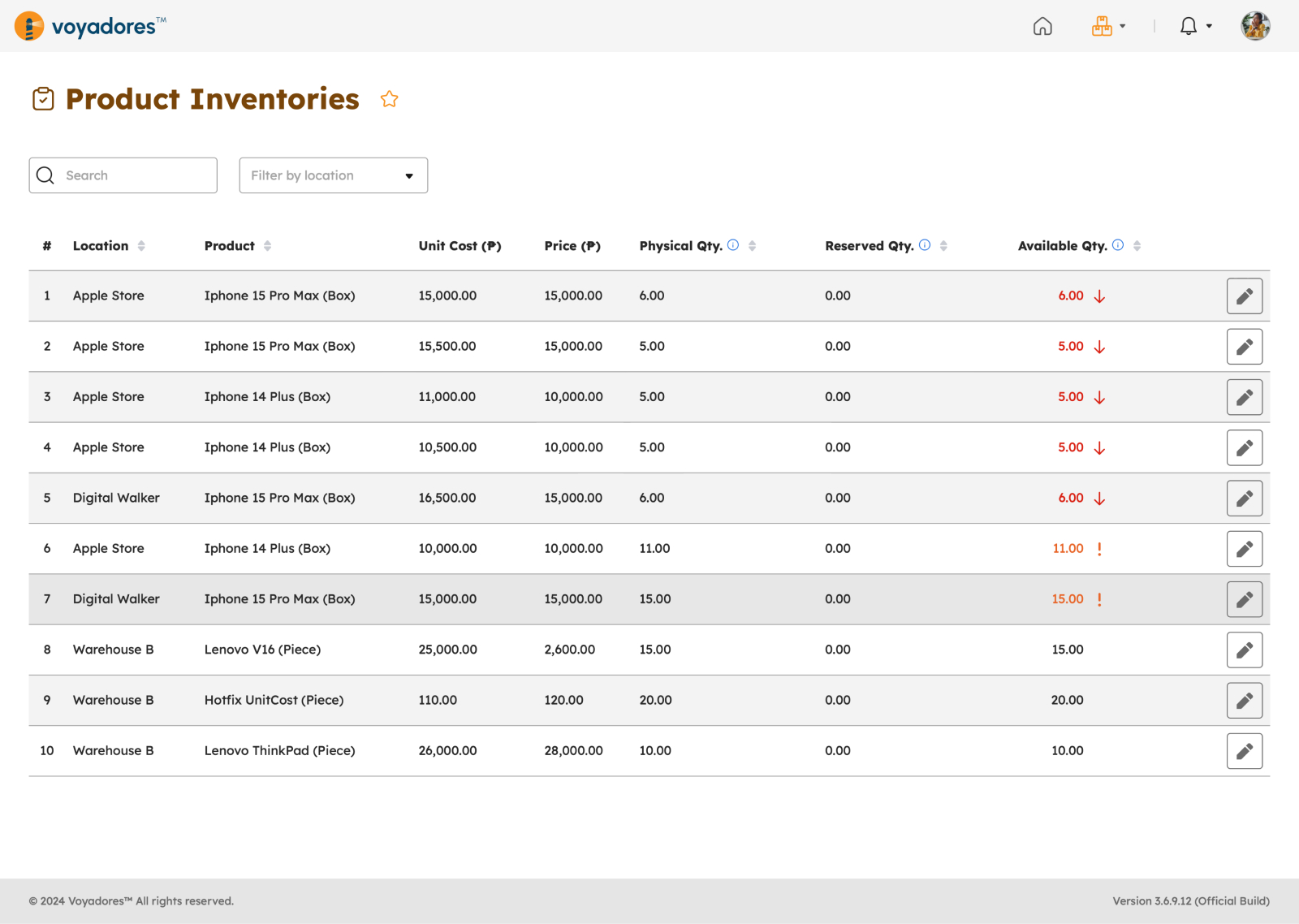Viewport: 1299px width, 924px height.
Task: Sort by Available Qty. column arrows
Action: (1137, 246)
